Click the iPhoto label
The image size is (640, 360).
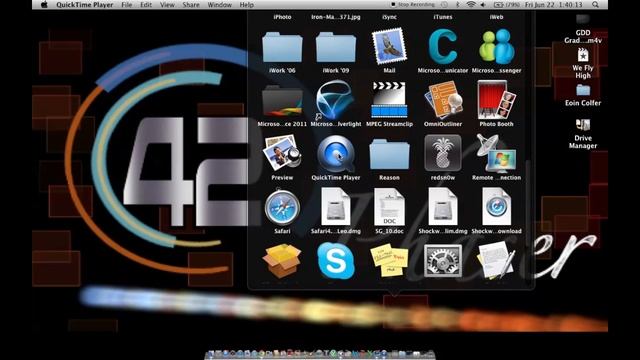tap(282, 17)
